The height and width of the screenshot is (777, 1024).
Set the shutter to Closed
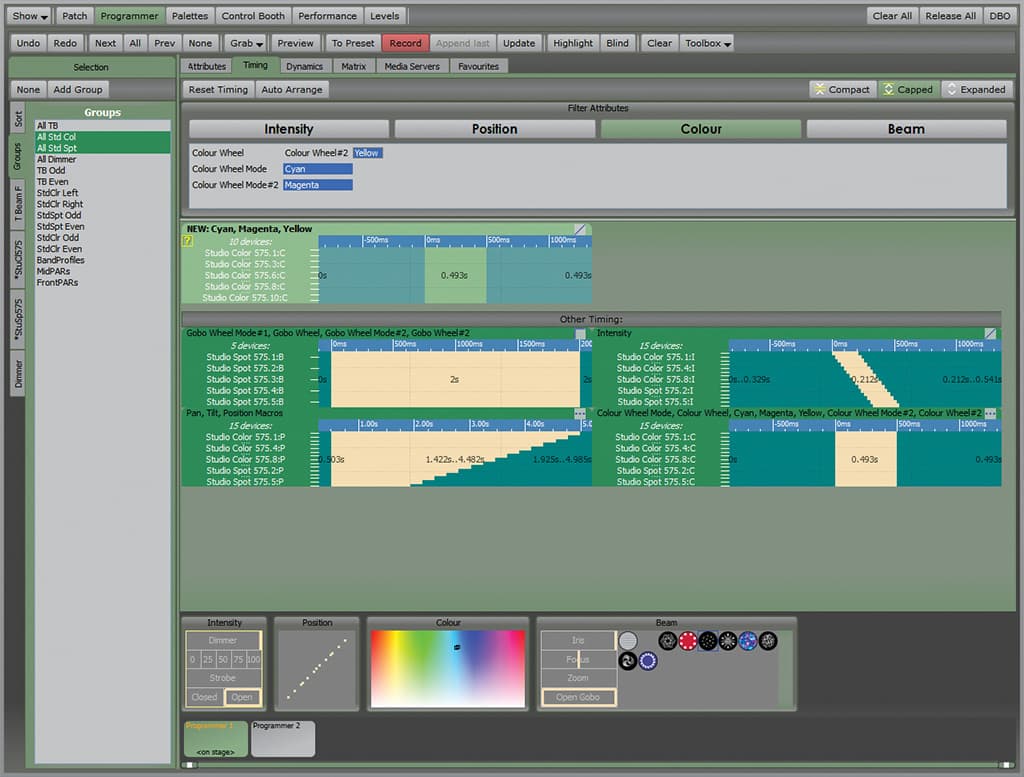pyautogui.click(x=204, y=697)
